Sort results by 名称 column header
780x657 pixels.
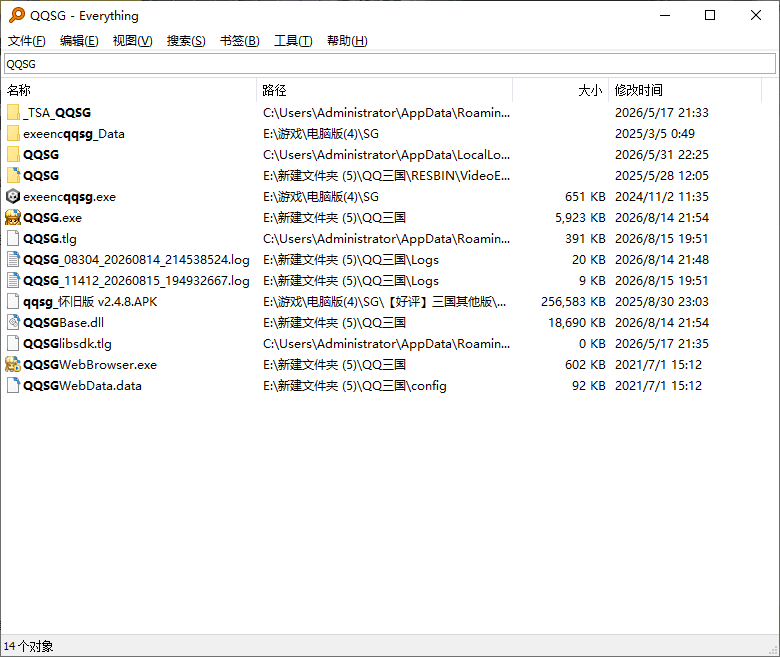129,90
